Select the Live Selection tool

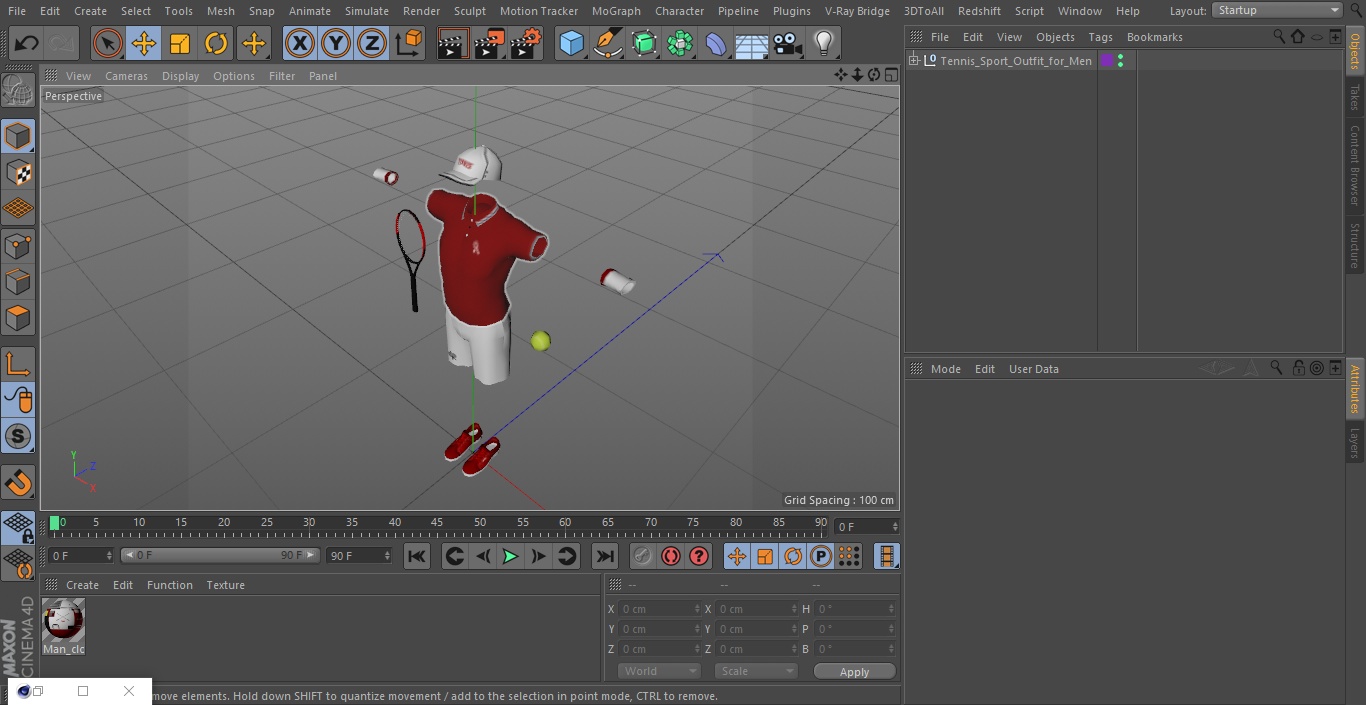click(x=107, y=43)
